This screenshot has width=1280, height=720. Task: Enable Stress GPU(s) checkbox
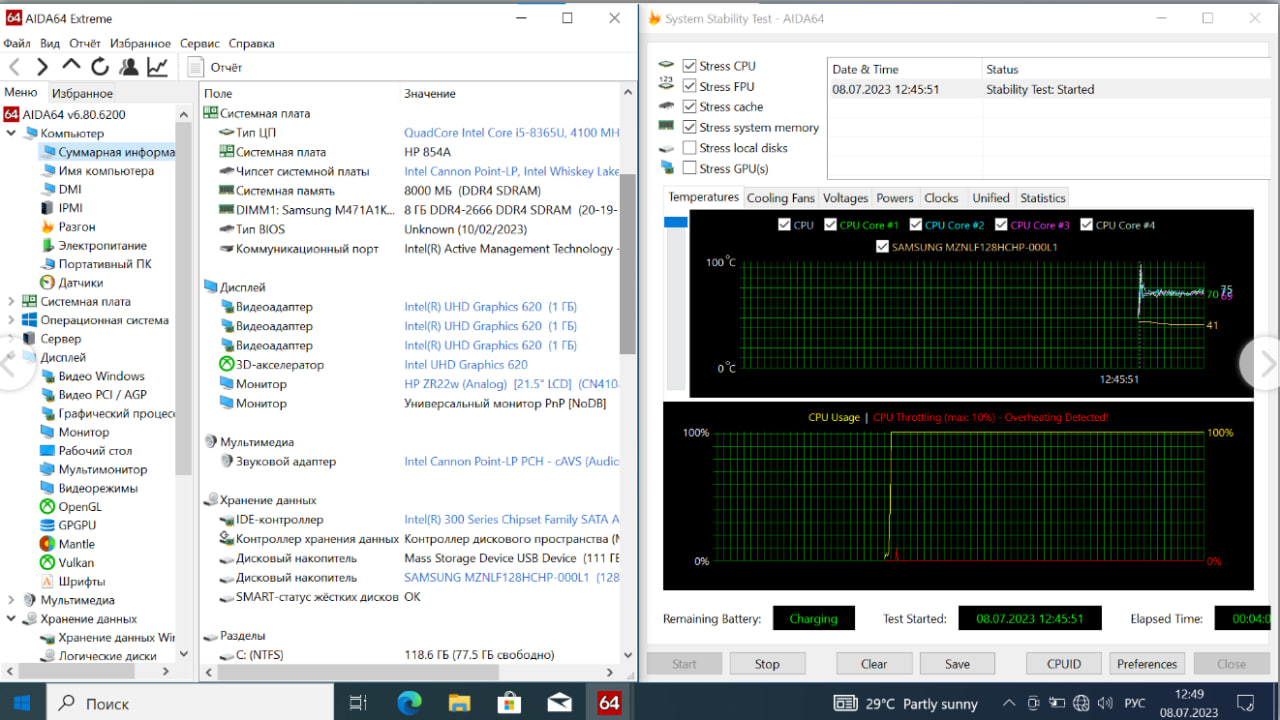690,169
